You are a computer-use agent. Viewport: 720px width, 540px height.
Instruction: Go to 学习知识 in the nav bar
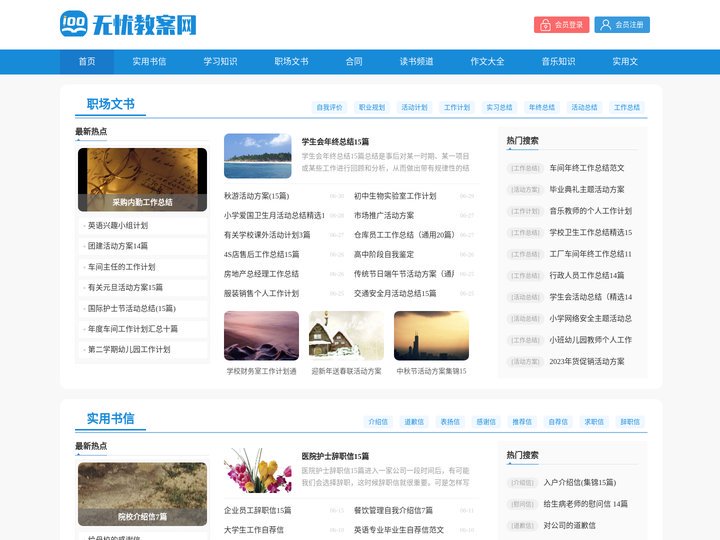(220, 62)
